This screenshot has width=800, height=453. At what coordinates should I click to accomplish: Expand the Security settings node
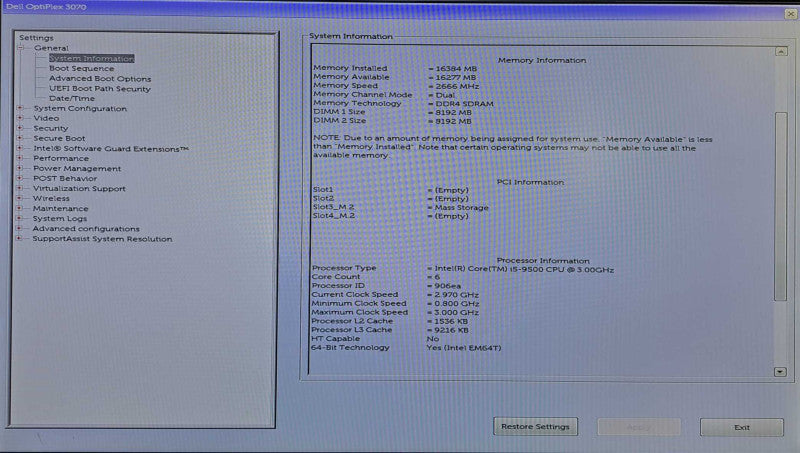pos(20,128)
